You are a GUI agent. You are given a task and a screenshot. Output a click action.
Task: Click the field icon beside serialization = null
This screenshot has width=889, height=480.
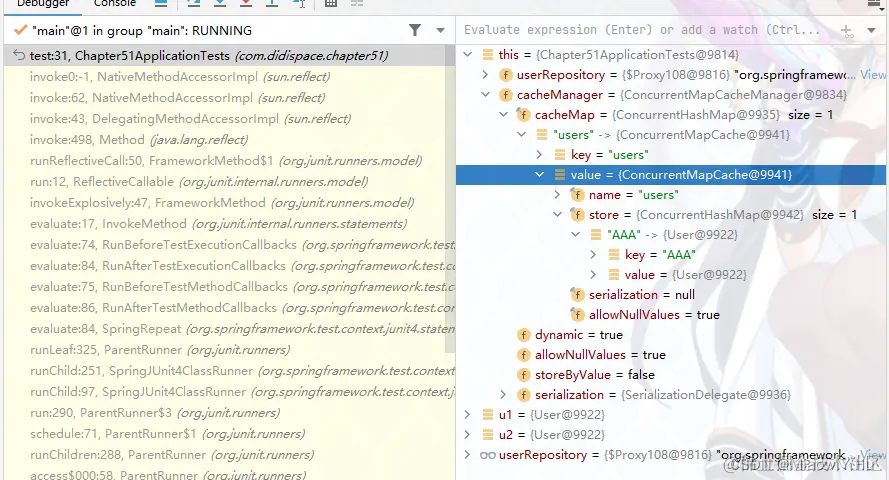577,295
